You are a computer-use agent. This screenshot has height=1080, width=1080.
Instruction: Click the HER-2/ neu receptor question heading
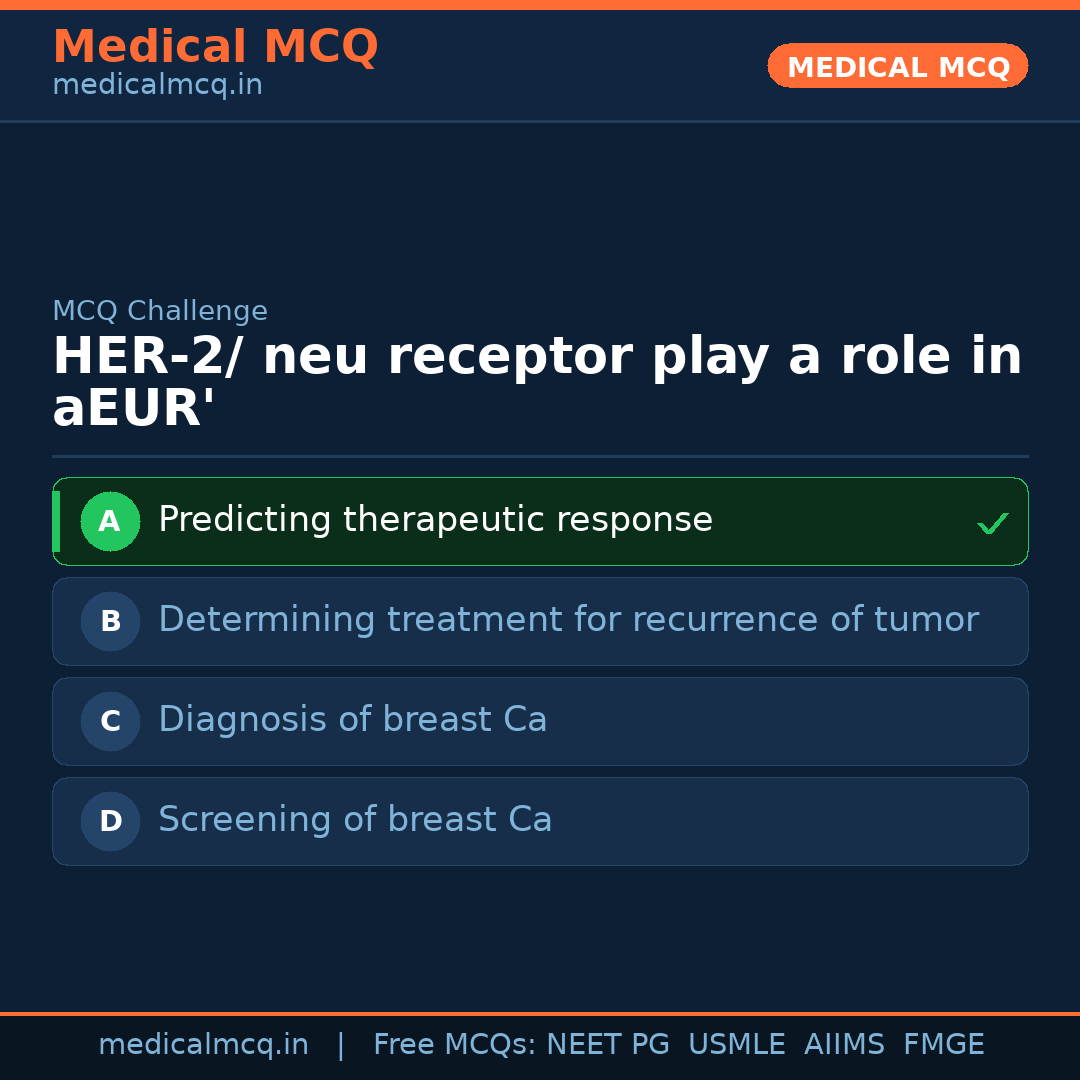click(537, 383)
